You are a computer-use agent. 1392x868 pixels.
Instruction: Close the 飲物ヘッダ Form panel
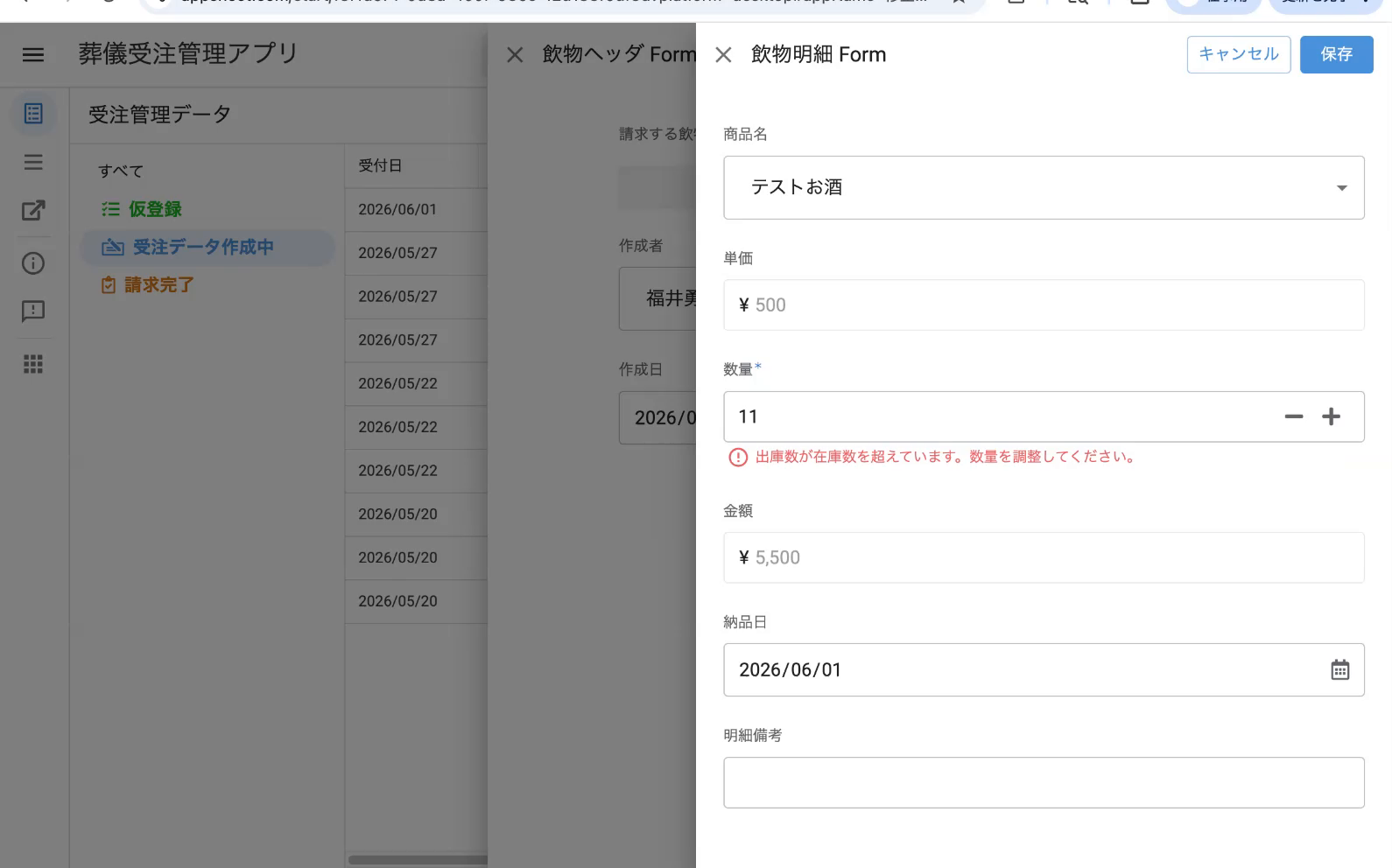[515, 55]
